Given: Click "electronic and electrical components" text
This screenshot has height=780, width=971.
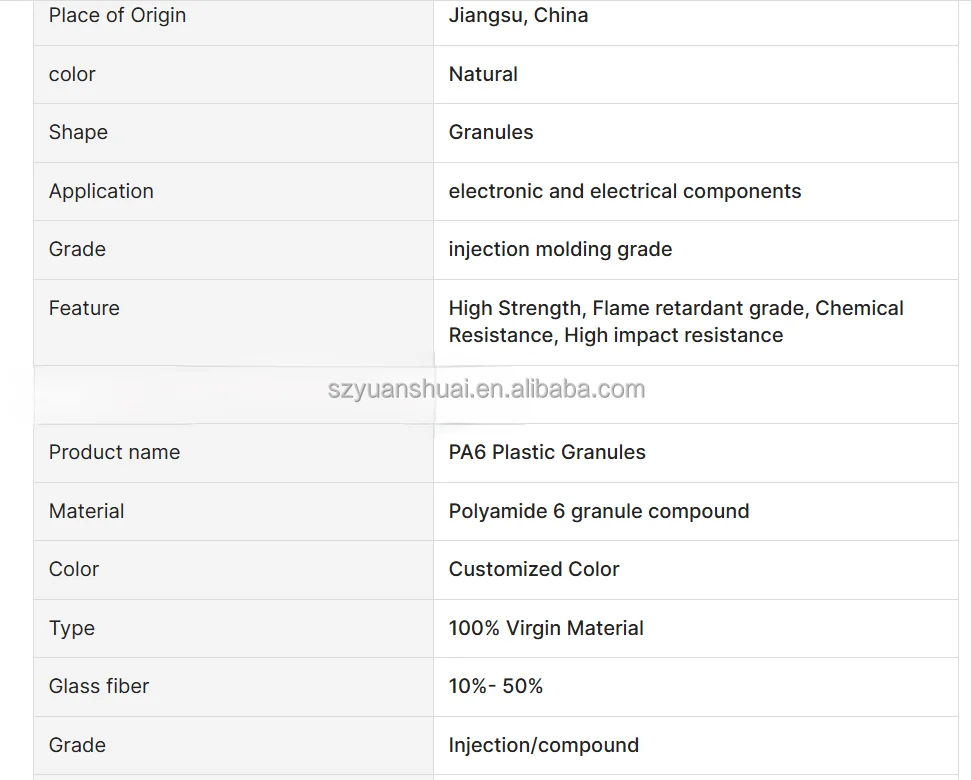Looking at the screenshot, I should [x=625, y=191].
